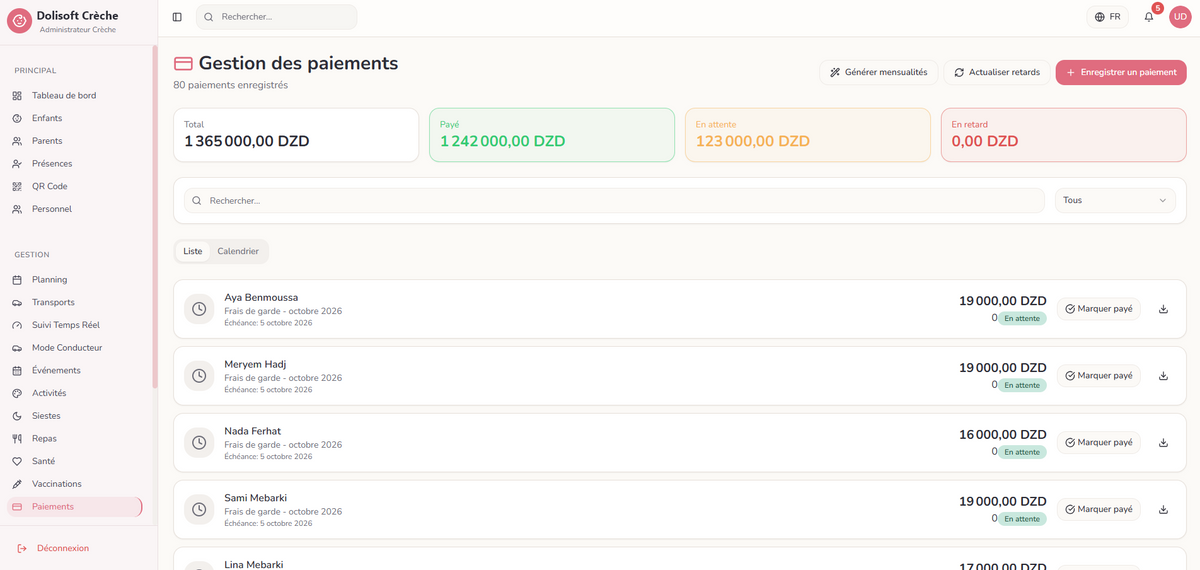Click the Générer mensualités button
This screenshot has width=1200, height=570.
(x=879, y=72)
